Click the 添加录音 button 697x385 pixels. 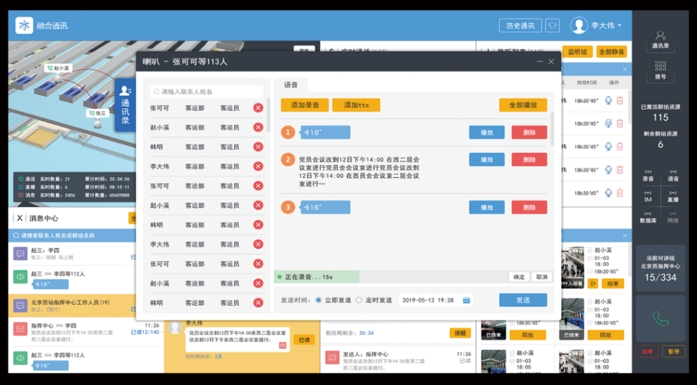(x=304, y=105)
